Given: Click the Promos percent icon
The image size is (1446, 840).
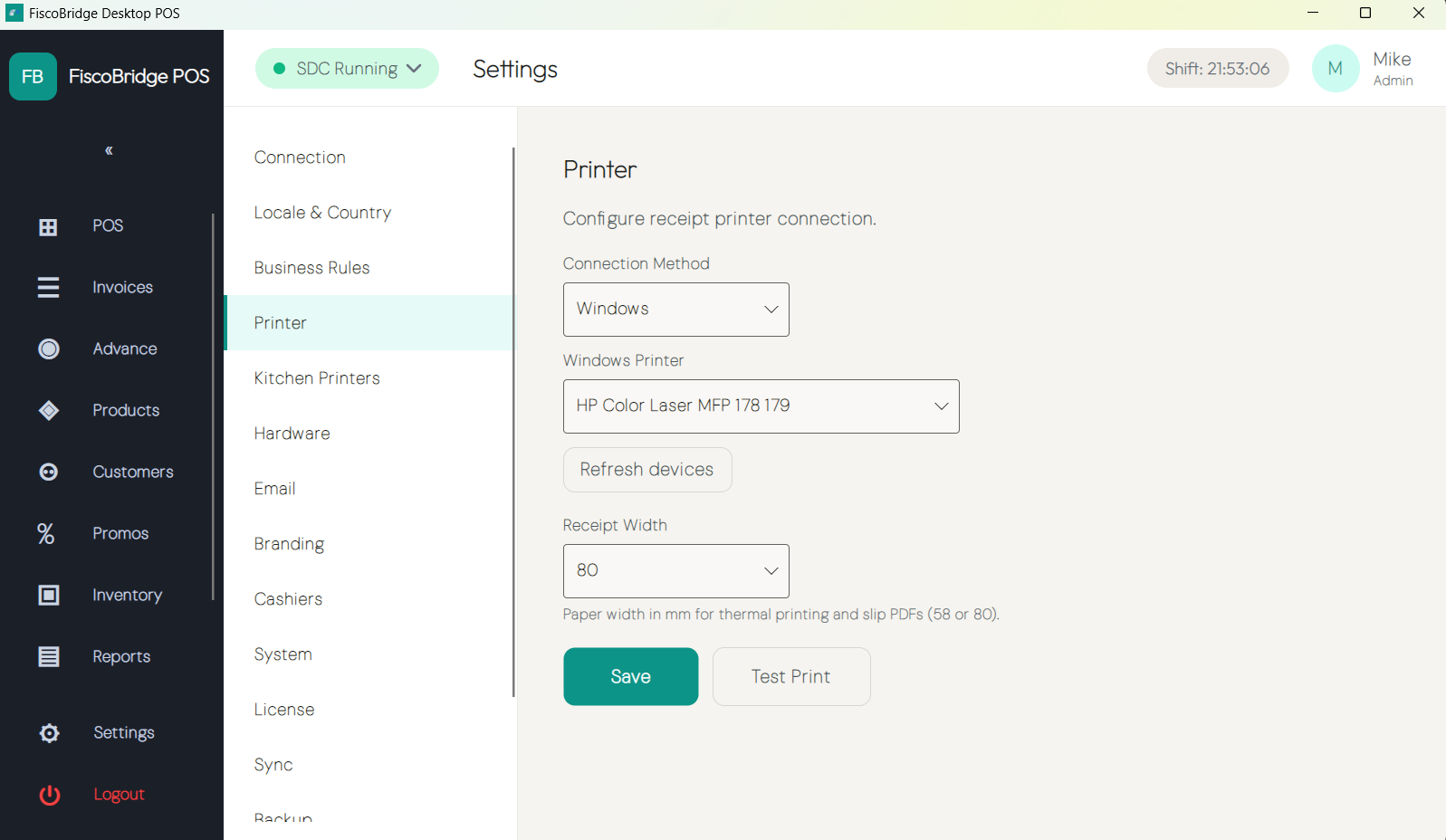Looking at the screenshot, I should [46, 533].
